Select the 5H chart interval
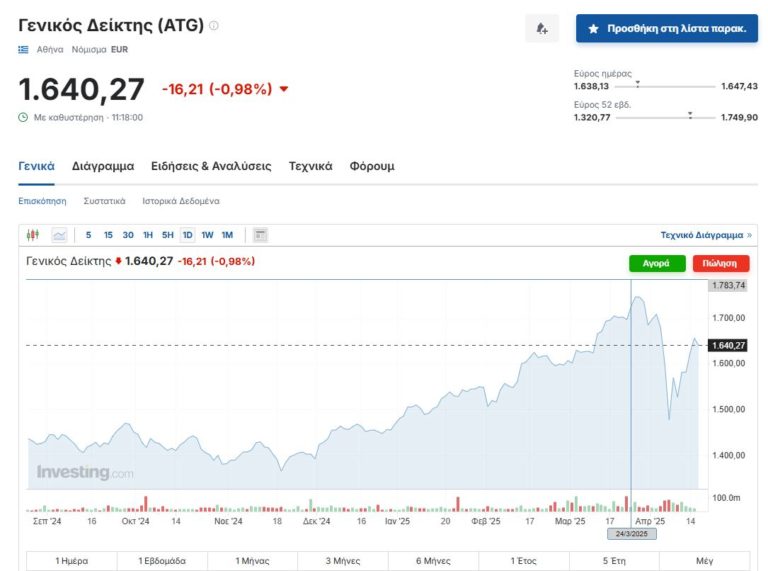 click(167, 235)
